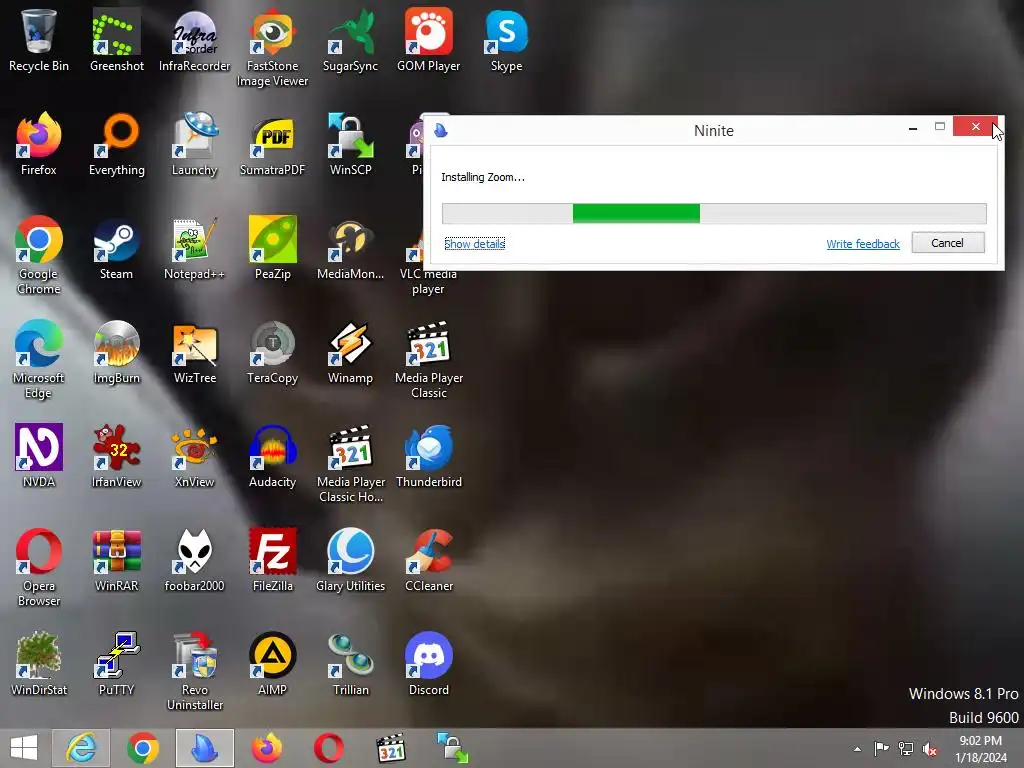Select the Glary Utilities desktop shortcut

click(x=351, y=560)
